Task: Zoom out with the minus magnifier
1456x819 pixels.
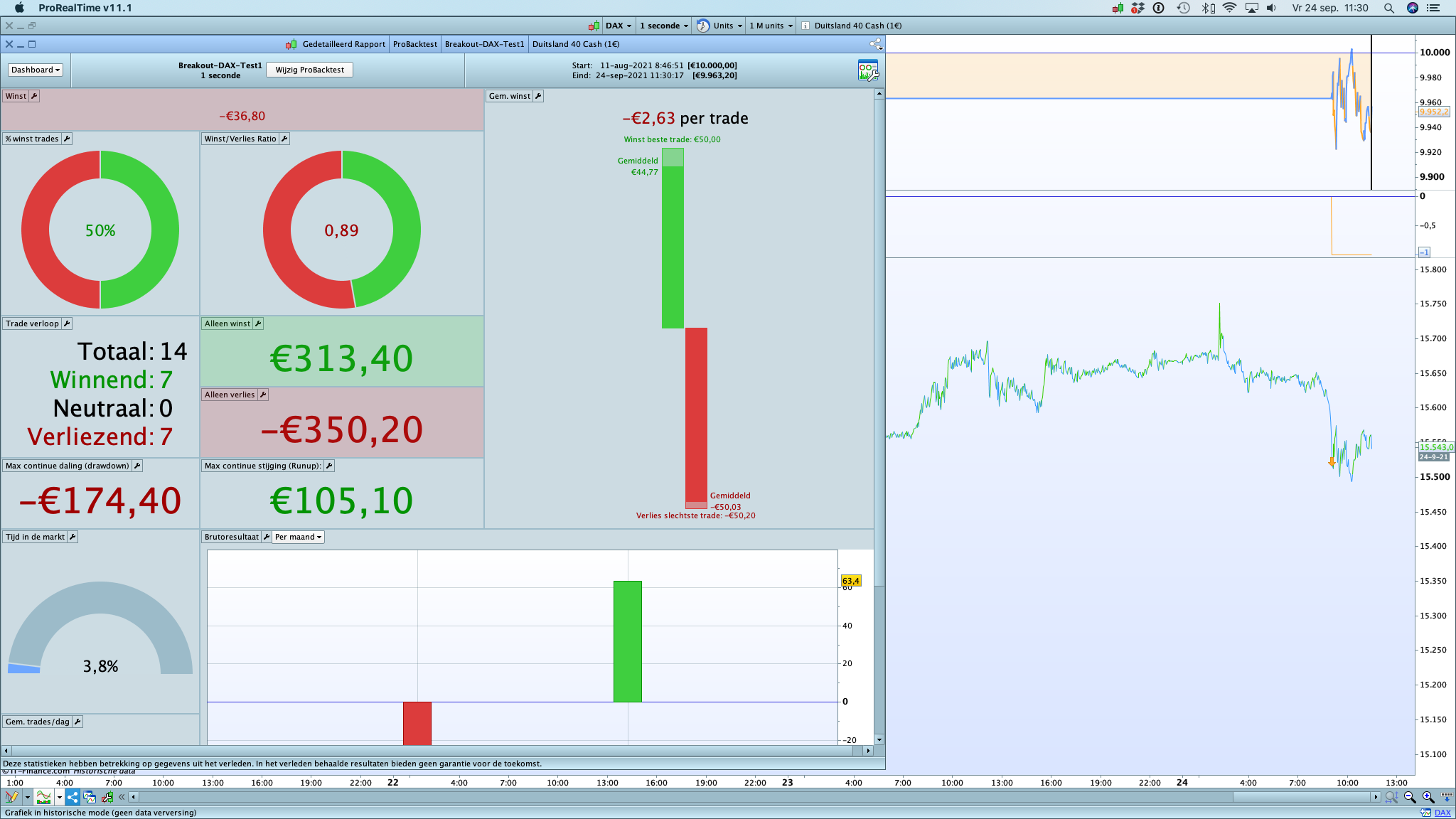Action: [x=1410, y=797]
